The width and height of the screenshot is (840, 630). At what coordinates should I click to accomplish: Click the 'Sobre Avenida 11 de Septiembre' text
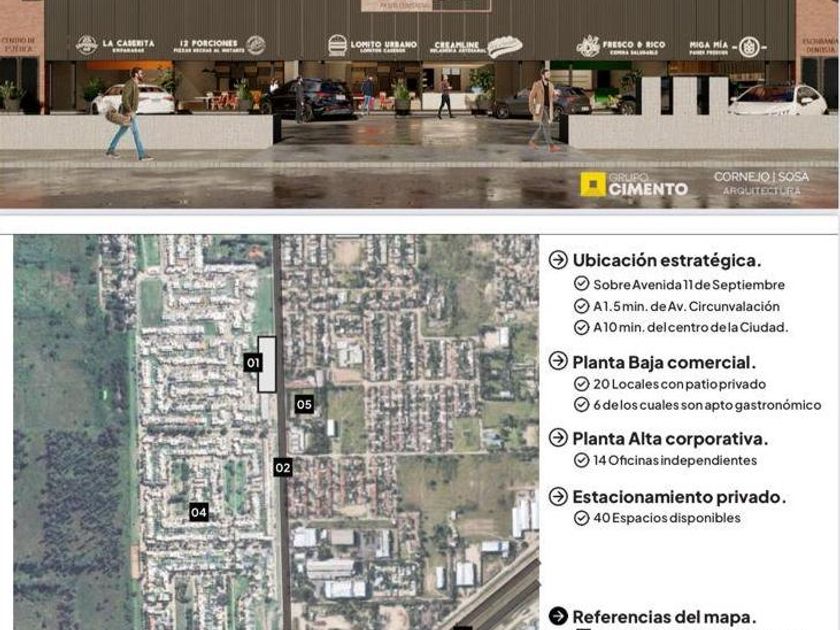click(689, 284)
